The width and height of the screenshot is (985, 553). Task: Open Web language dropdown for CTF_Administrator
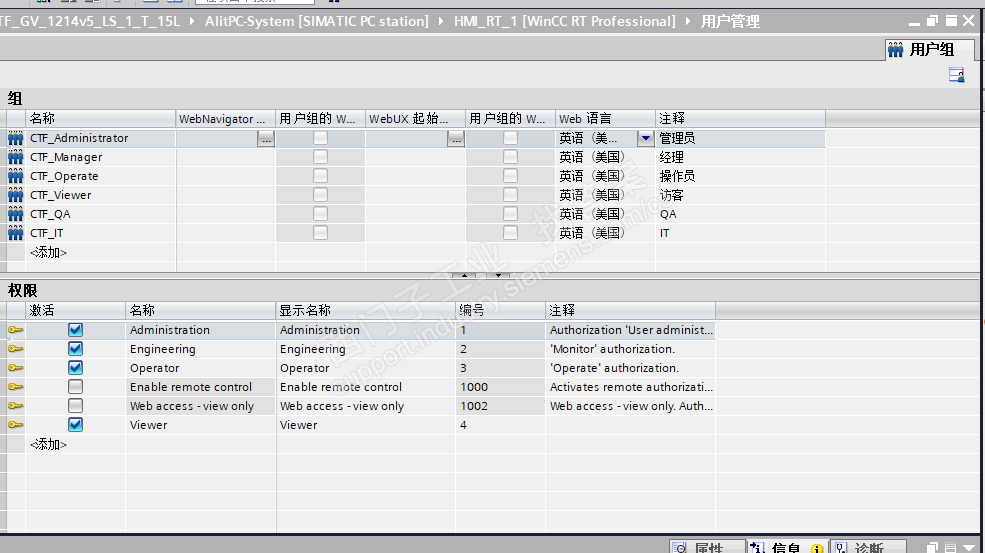pyautogui.click(x=646, y=138)
